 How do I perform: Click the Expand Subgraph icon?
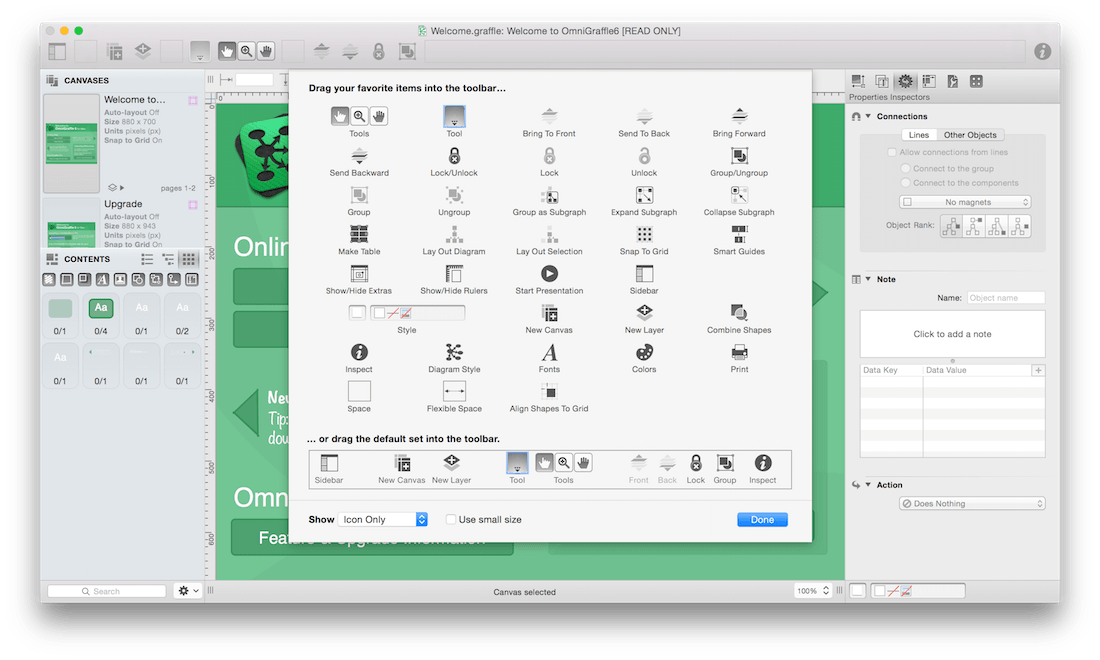(644, 194)
